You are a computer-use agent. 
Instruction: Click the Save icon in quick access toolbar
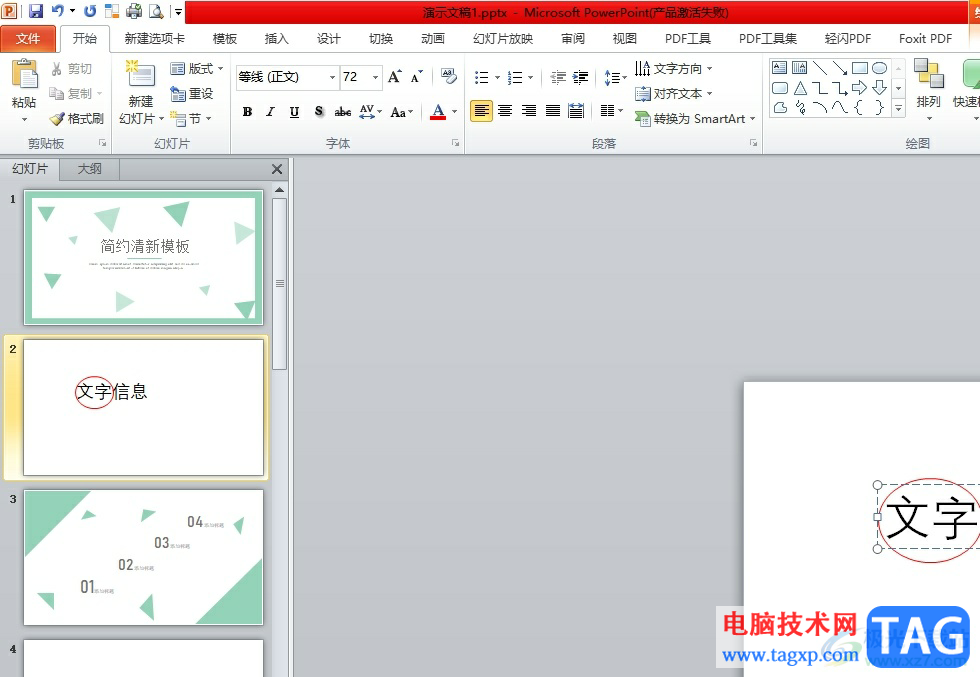coord(36,11)
